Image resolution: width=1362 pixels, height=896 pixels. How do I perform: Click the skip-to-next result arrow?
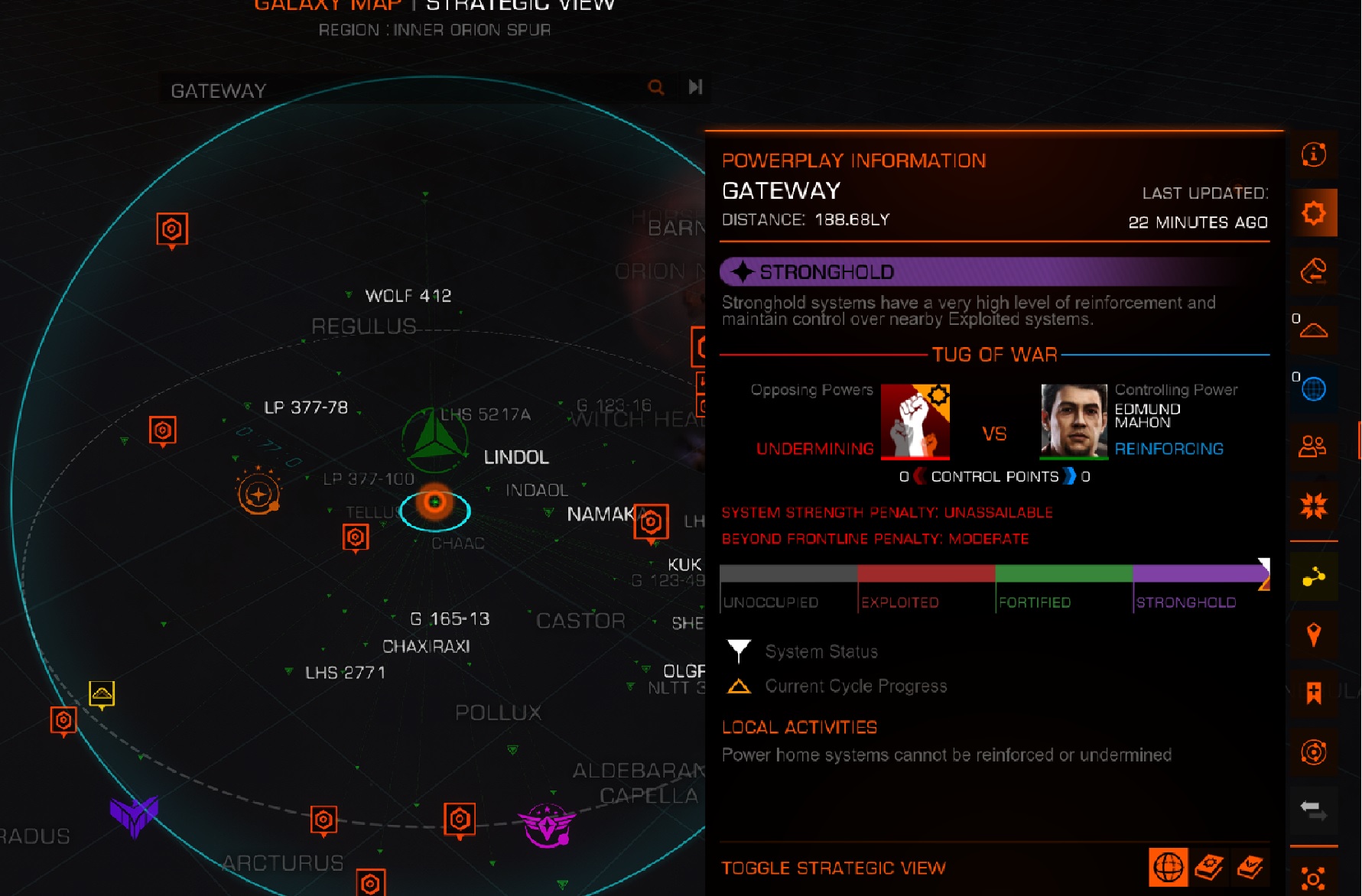pos(695,87)
